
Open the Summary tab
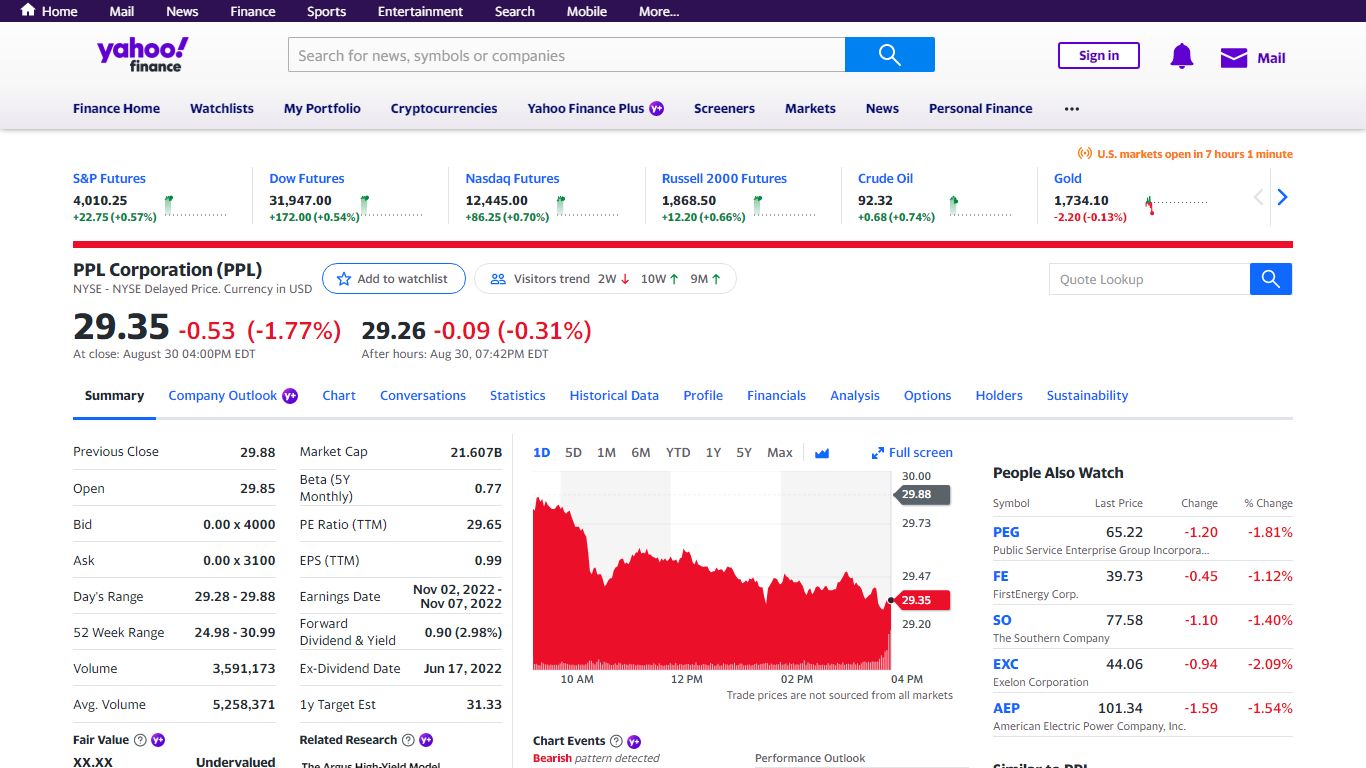(x=114, y=396)
